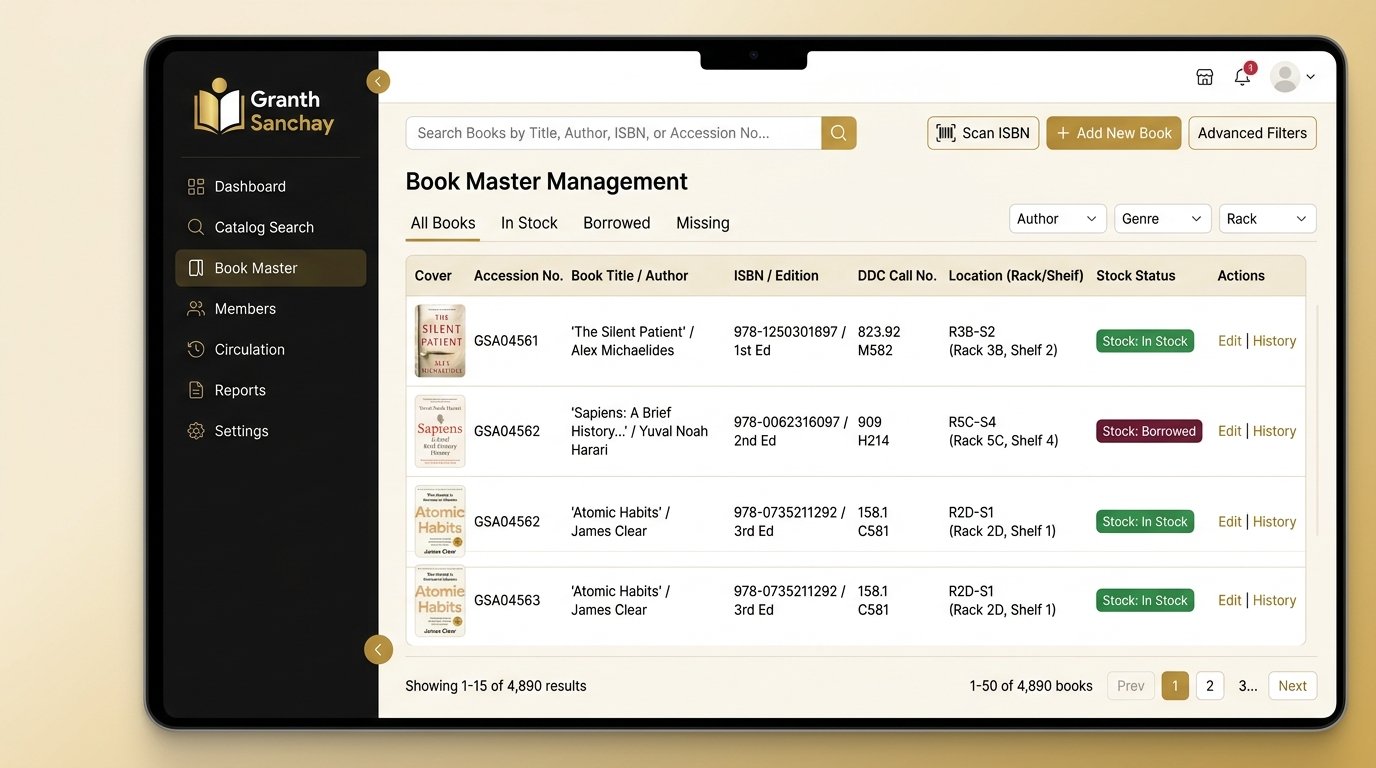Click the 'Stock: Borrowed' status badge
The width and height of the screenshot is (1376, 768).
point(1149,431)
